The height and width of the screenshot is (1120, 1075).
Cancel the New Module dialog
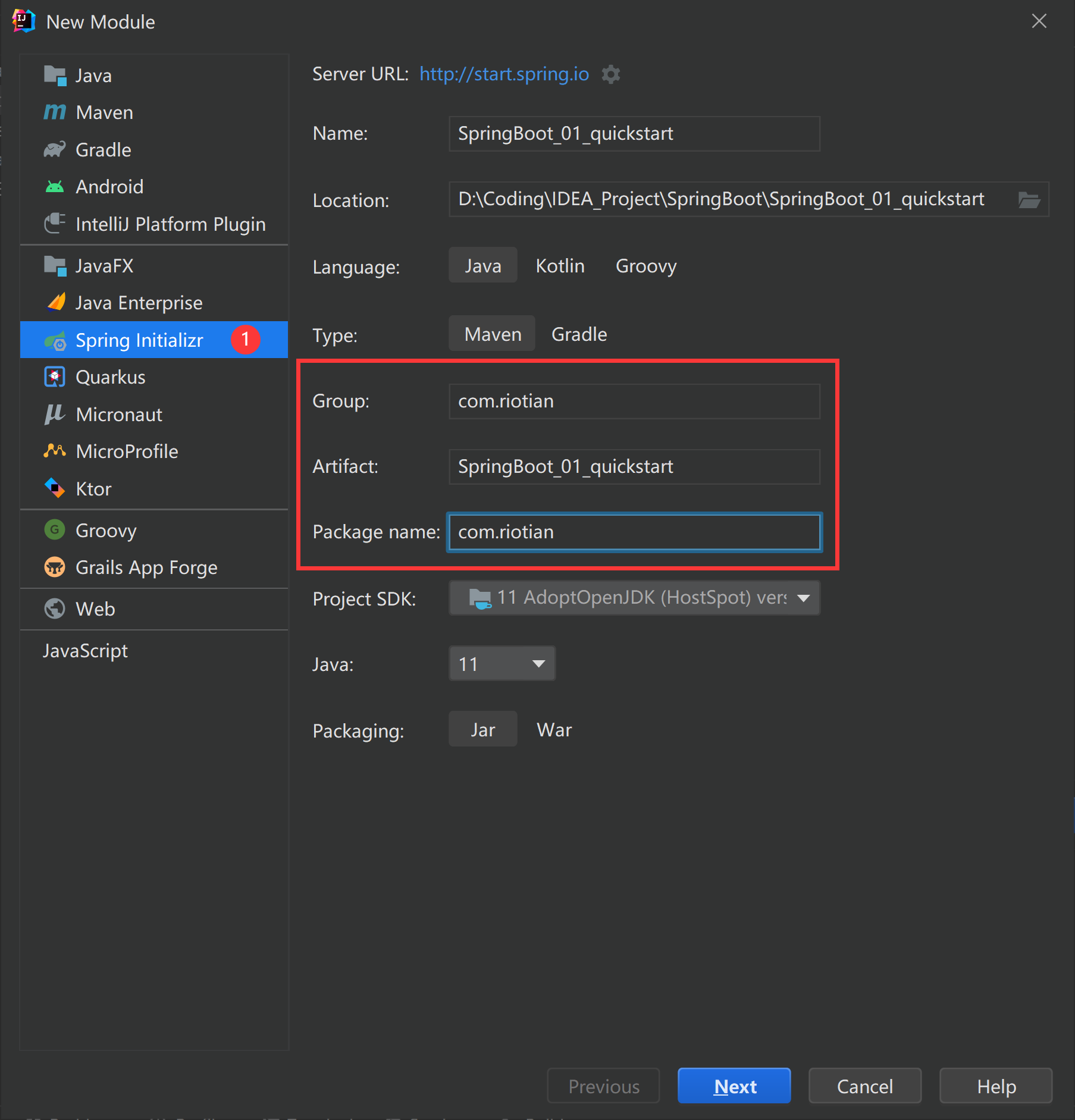pos(864,1086)
